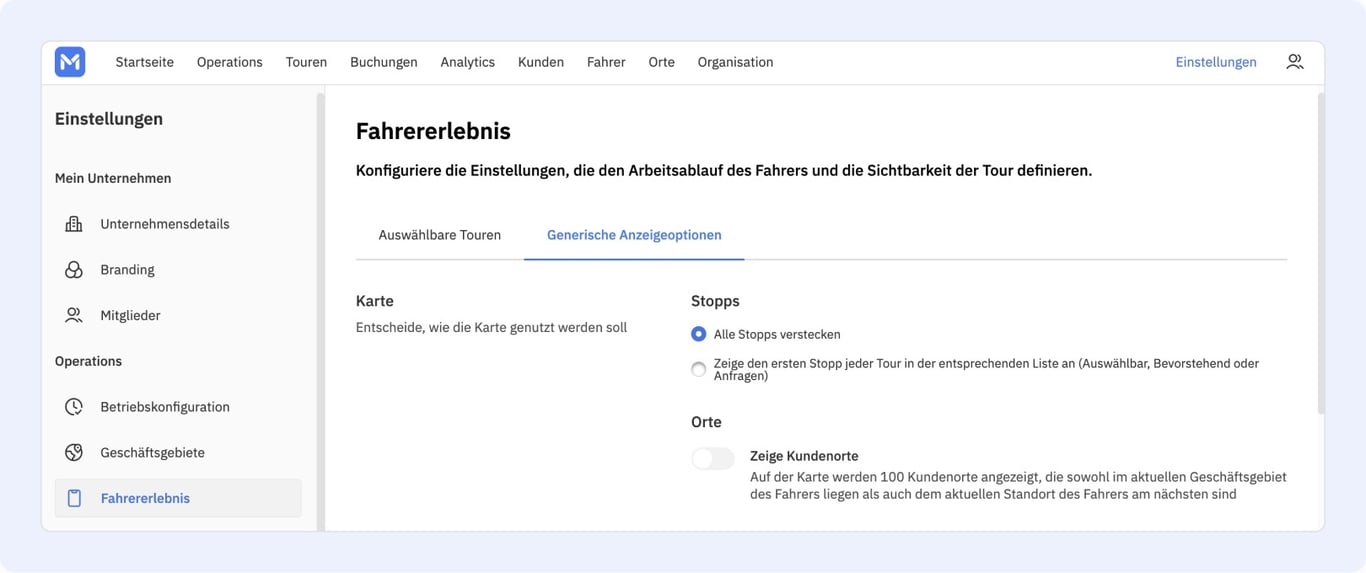Enable the 'Zeige Kundenorte' switch
This screenshot has width=1366, height=573.
coord(713,458)
